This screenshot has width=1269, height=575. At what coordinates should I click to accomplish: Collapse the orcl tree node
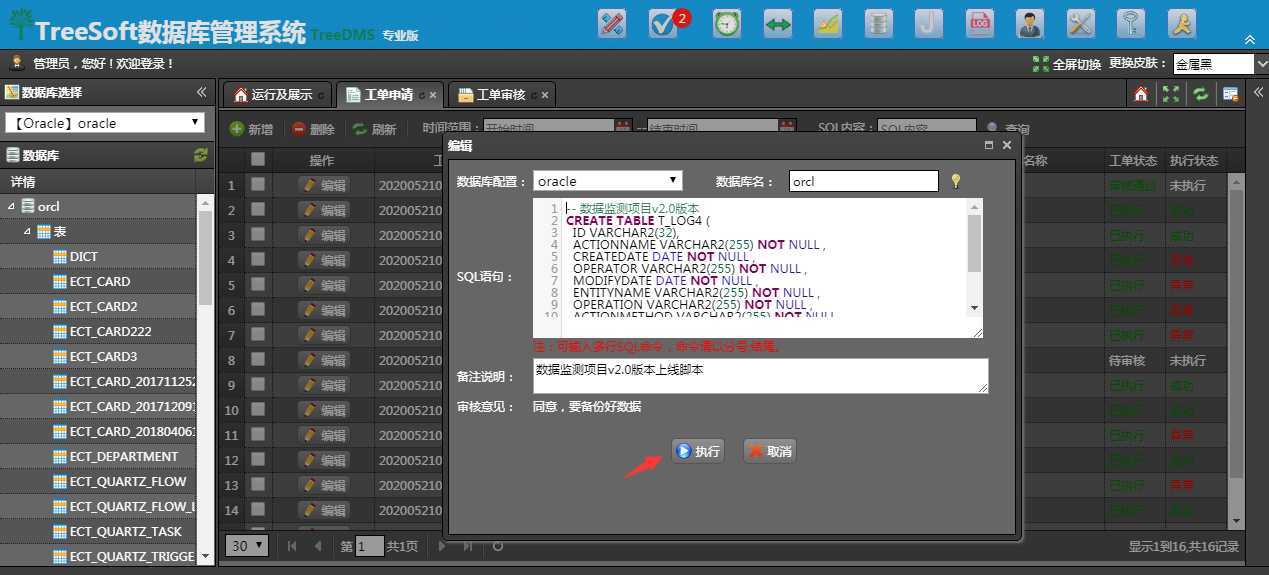coord(12,206)
